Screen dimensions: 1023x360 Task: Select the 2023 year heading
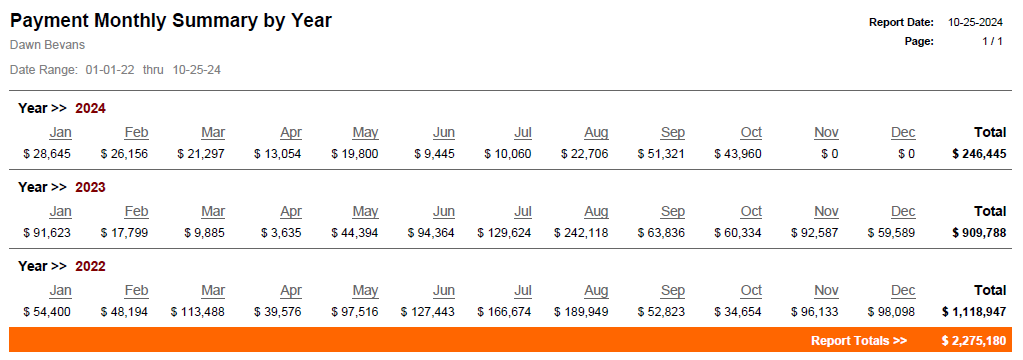pyautogui.click(x=90, y=187)
